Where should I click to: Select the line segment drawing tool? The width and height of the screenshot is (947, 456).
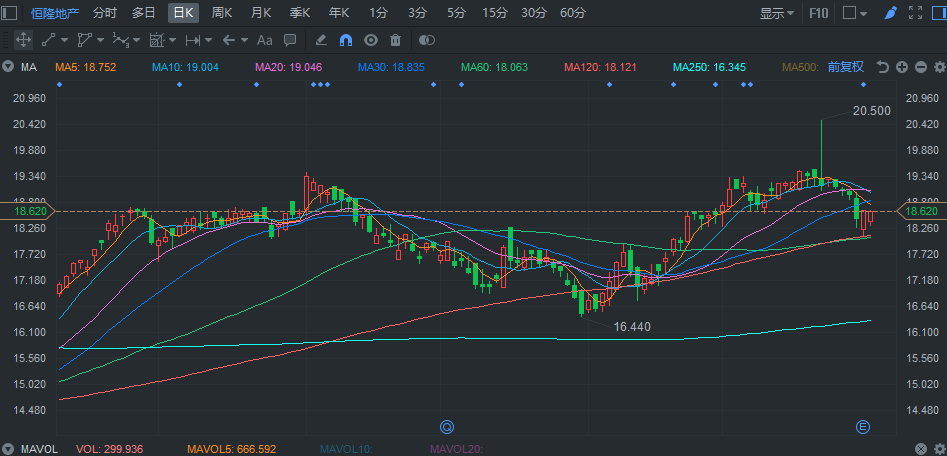point(48,40)
